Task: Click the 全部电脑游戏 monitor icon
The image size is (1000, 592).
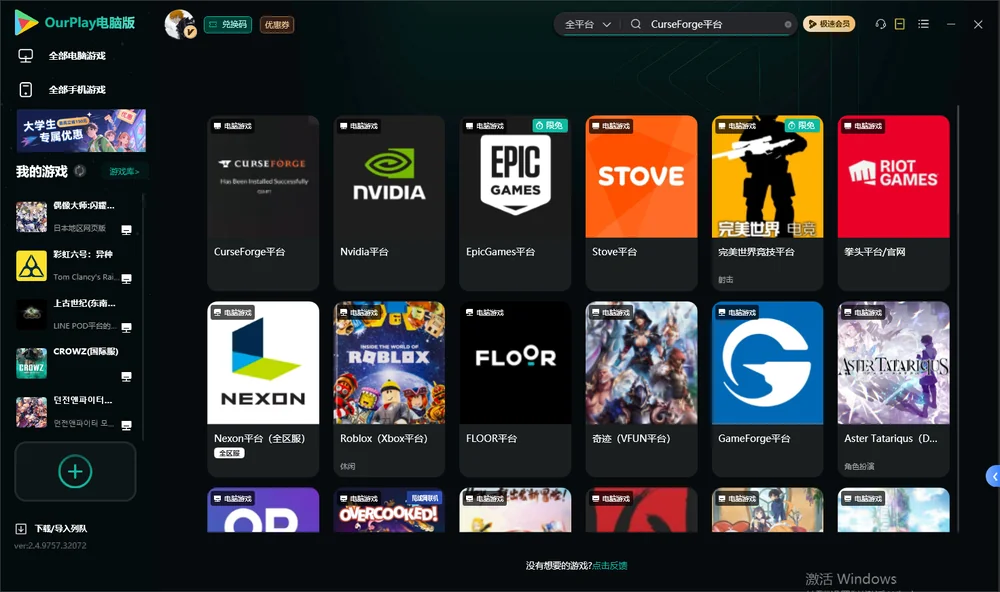Action: click(26, 56)
